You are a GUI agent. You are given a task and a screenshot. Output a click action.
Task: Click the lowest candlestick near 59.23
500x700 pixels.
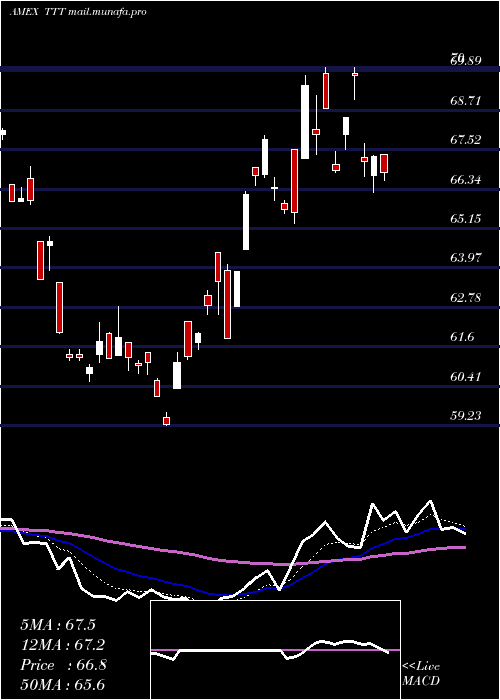pyautogui.click(x=167, y=420)
